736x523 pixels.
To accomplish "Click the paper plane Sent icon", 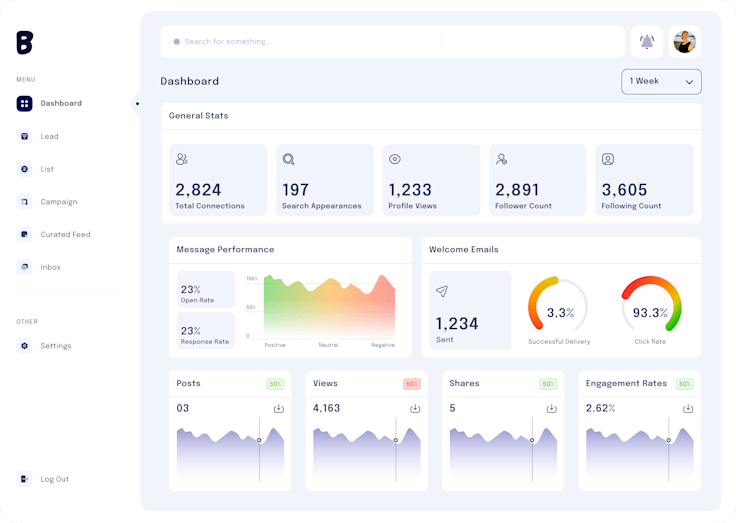I will (442, 291).
